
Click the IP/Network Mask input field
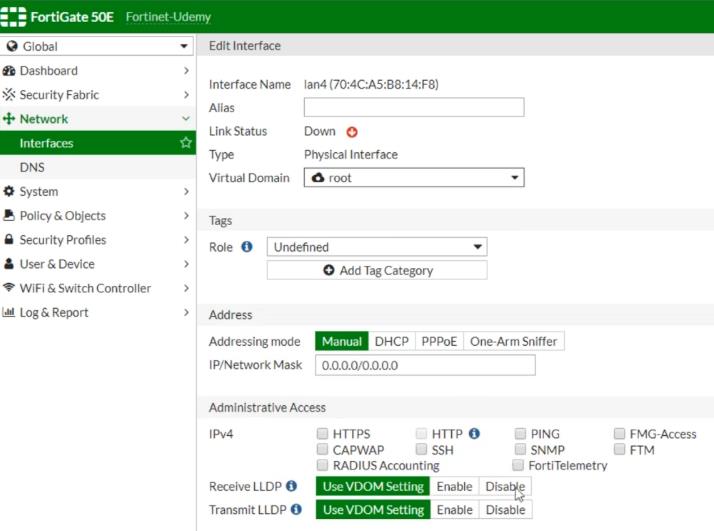coord(425,365)
